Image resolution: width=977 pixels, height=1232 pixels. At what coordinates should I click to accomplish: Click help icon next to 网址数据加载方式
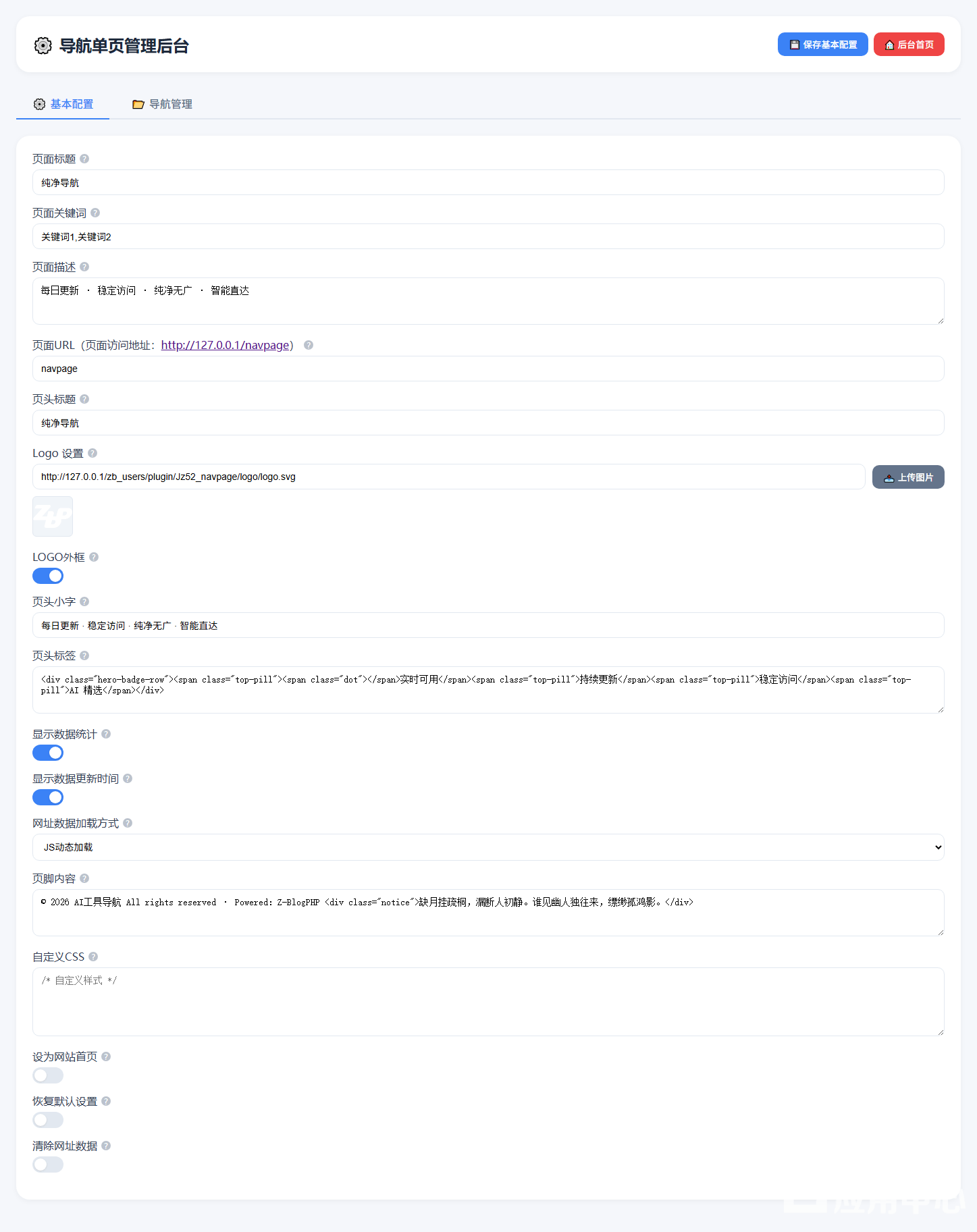point(128,823)
